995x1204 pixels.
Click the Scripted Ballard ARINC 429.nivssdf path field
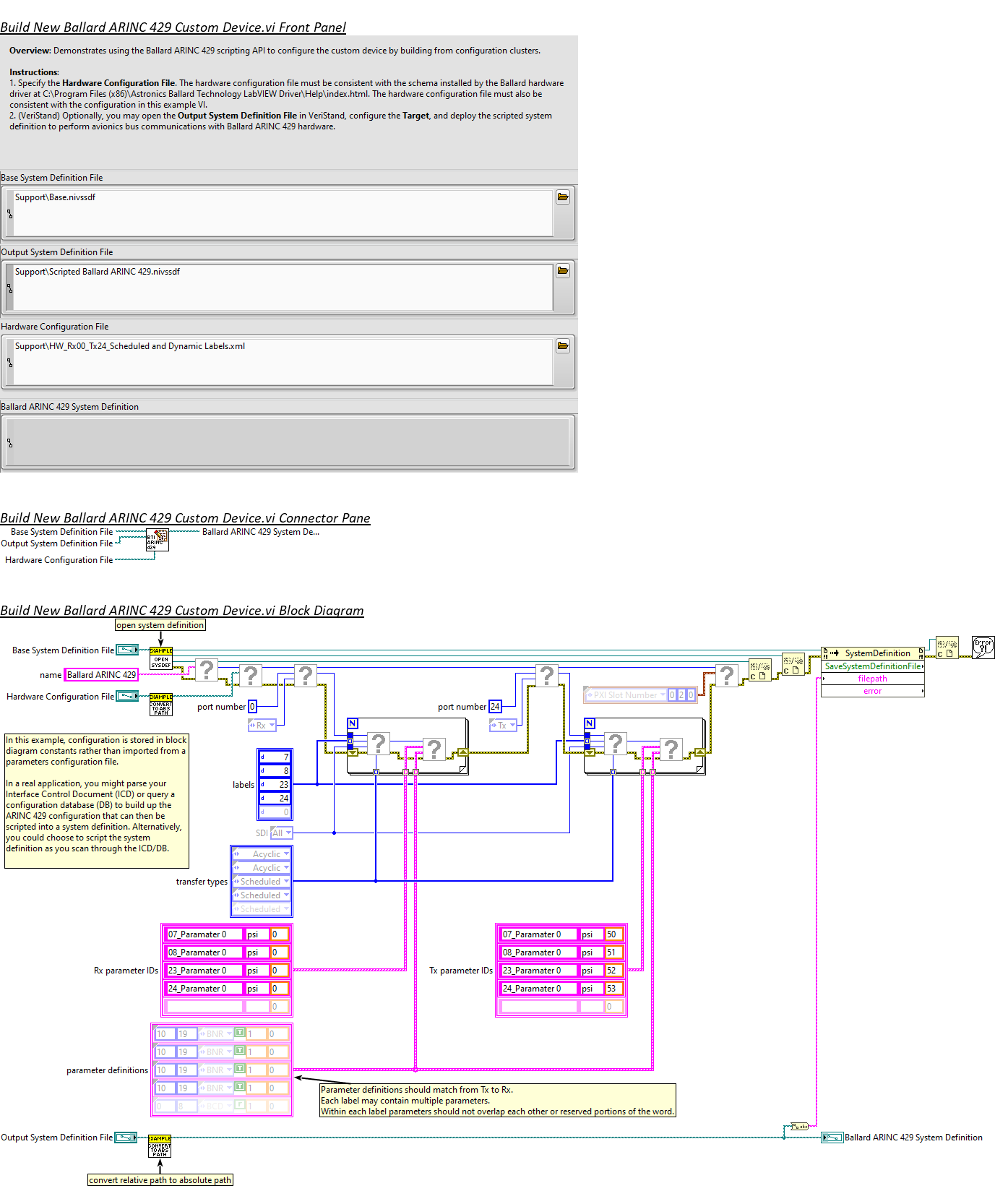[283, 287]
